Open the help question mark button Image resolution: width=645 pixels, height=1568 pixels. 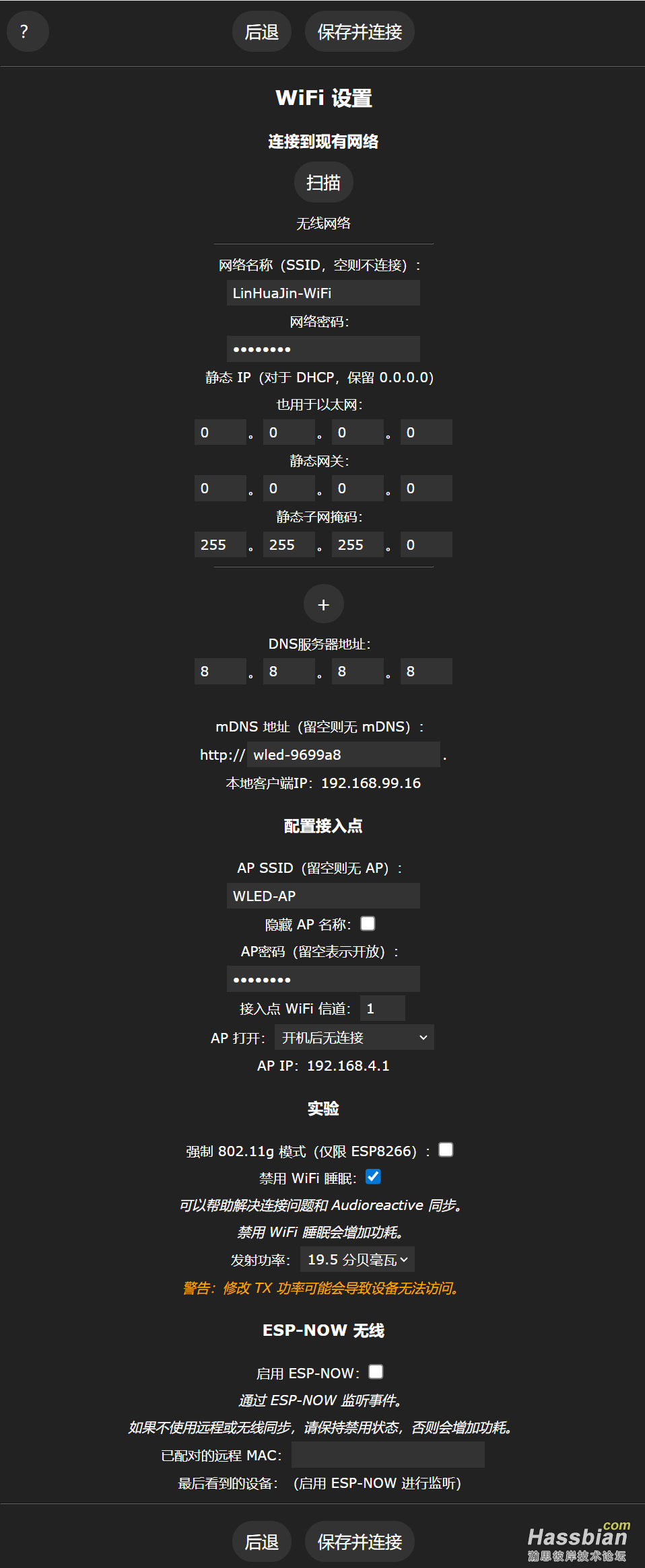[27, 32]
